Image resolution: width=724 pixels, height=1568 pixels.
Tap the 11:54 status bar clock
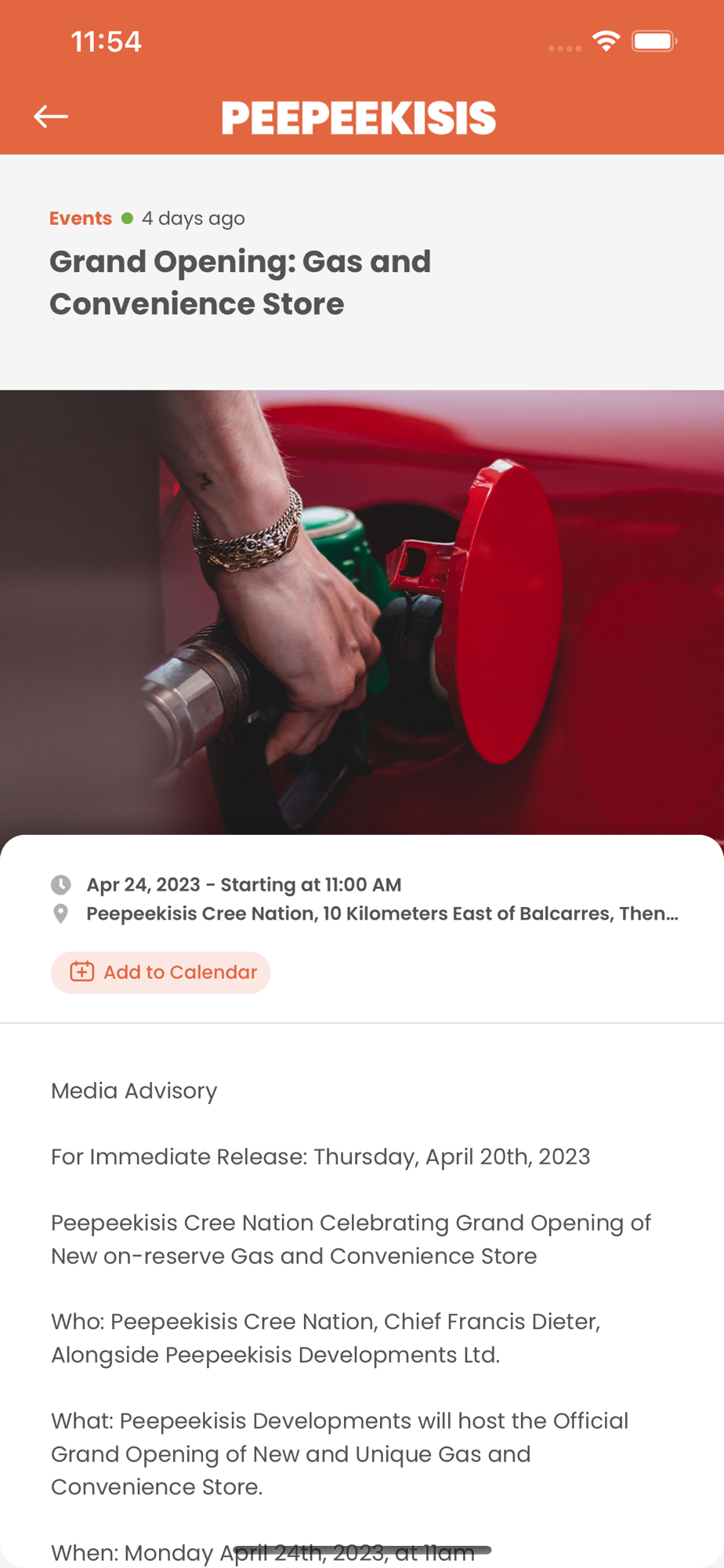pyautogui.click(x=107, y=42)
